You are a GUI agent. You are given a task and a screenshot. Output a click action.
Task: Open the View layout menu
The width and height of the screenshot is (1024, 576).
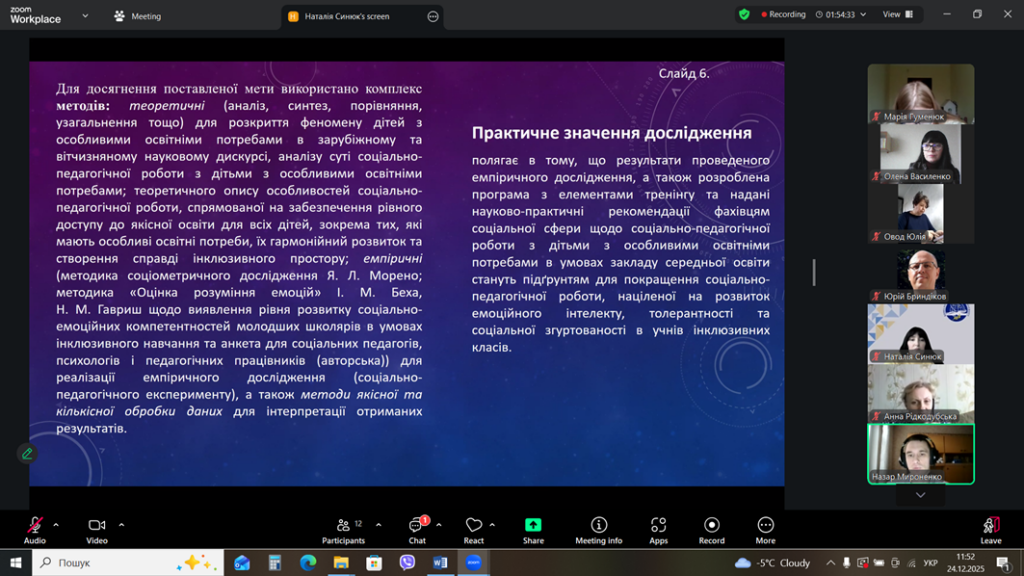click(896, 15)
